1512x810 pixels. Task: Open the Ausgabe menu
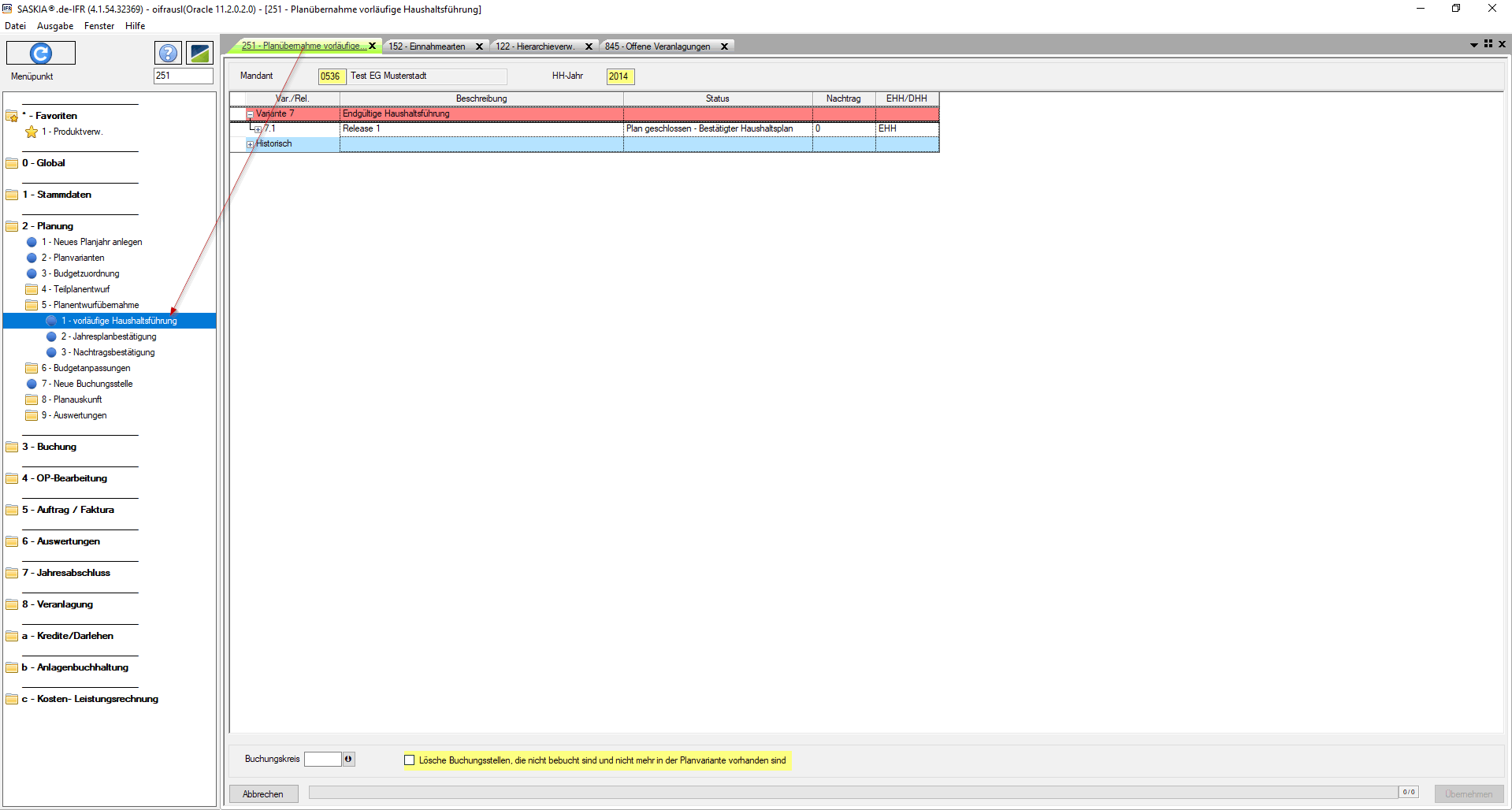coord(55,26)
